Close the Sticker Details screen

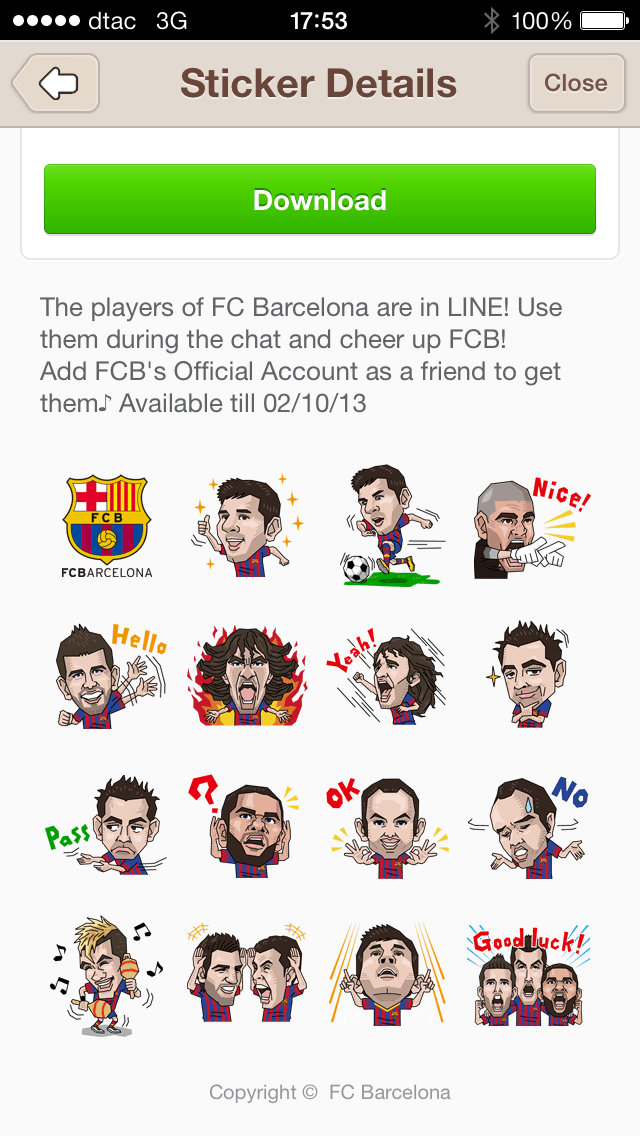tap(576, 83)
